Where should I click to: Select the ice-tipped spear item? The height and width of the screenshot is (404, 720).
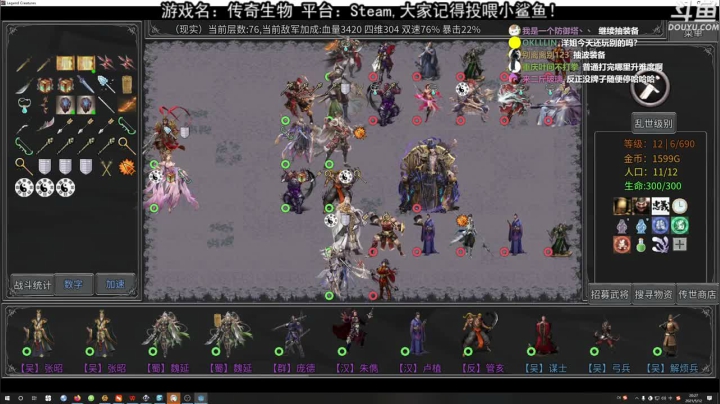point(106,84)
